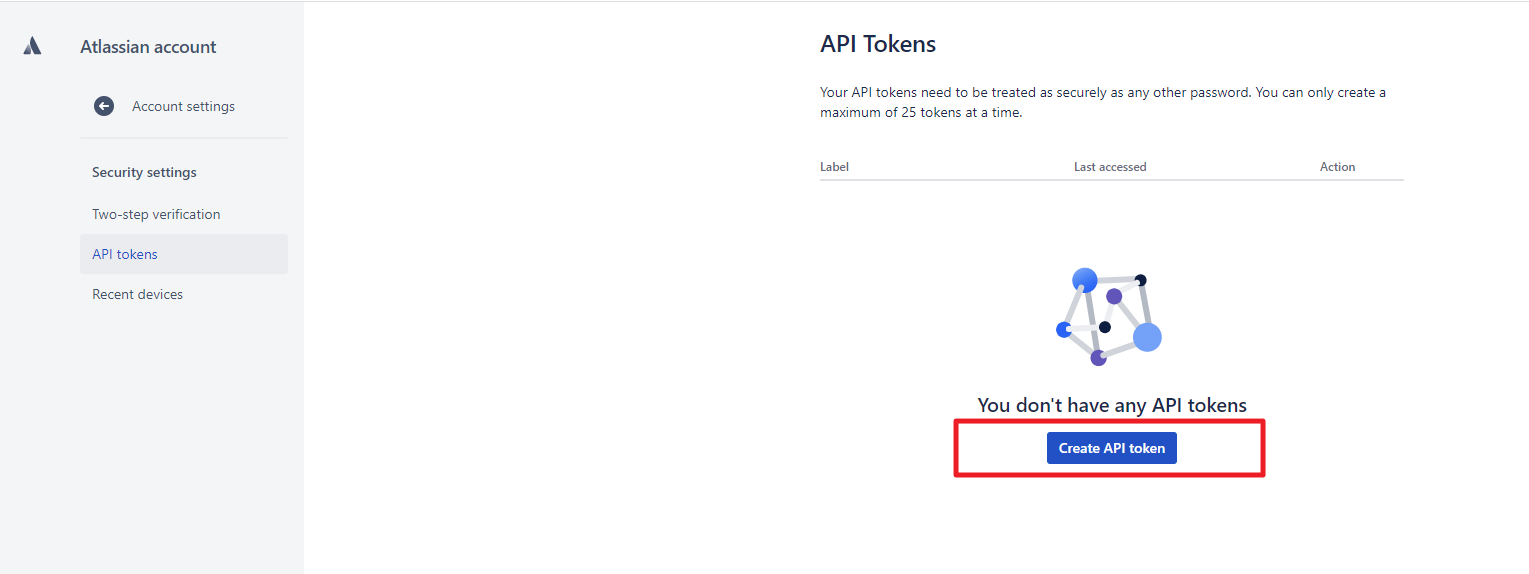This screenshot has height=574, width=1529.
Task: Open the Recent devices page
Action: 137,294
